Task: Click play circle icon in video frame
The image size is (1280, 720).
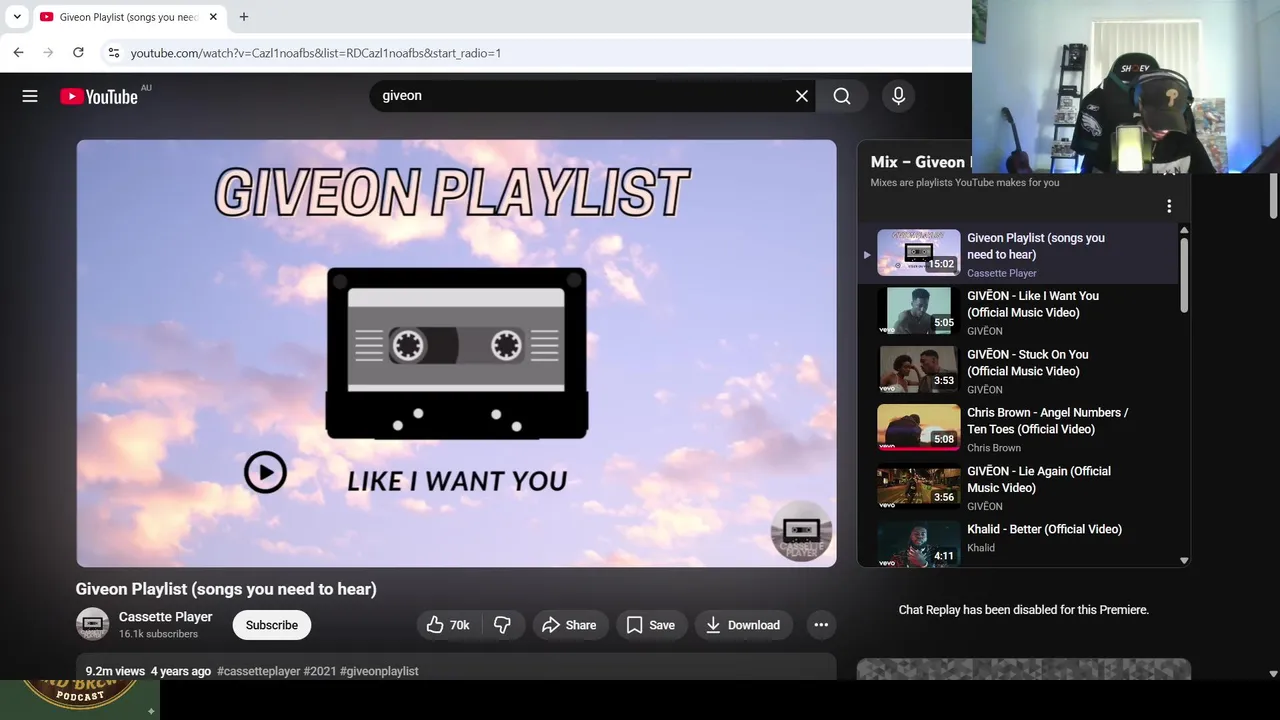Action: tap(265, 473)
